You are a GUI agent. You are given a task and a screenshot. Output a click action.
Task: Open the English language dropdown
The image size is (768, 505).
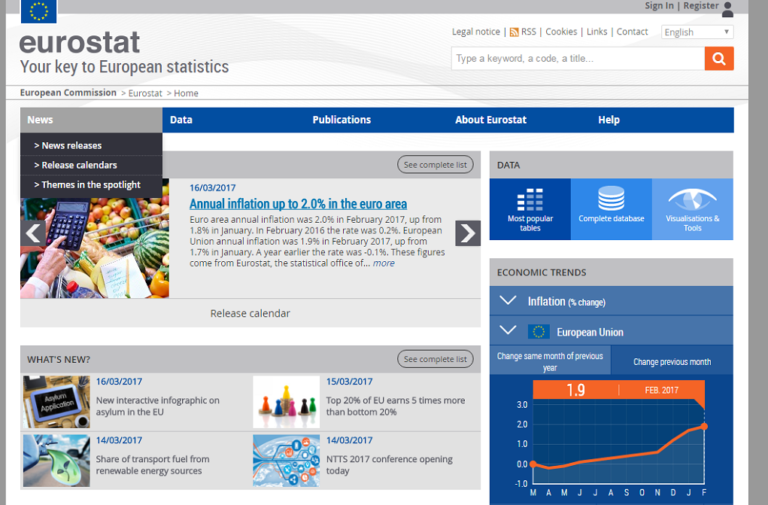tap(697, 32)
